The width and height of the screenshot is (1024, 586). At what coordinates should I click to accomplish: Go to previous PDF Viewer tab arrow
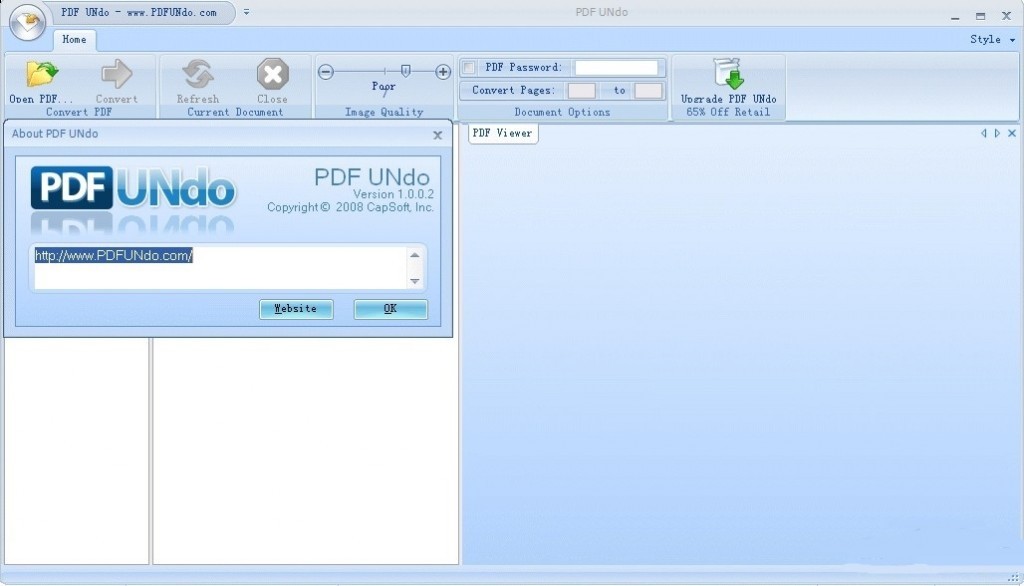[984, 133]
